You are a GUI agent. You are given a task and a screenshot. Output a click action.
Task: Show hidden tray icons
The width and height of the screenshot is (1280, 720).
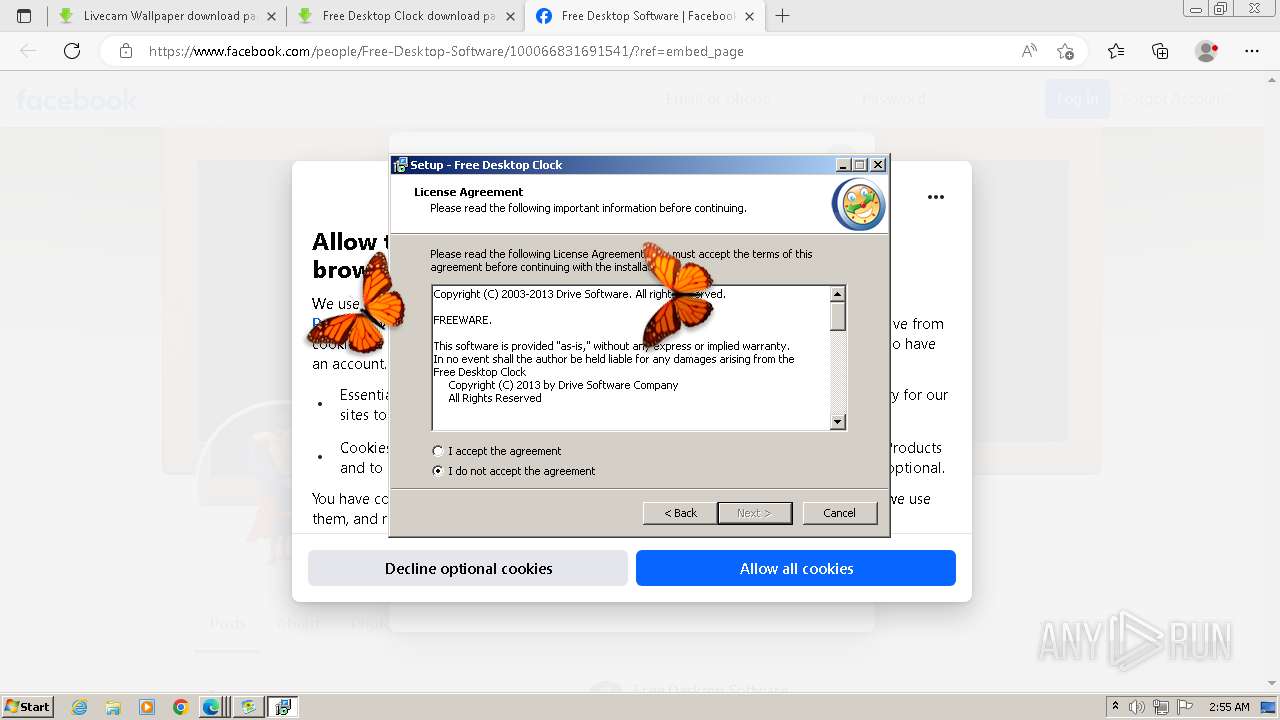(x=1116, y=707)
